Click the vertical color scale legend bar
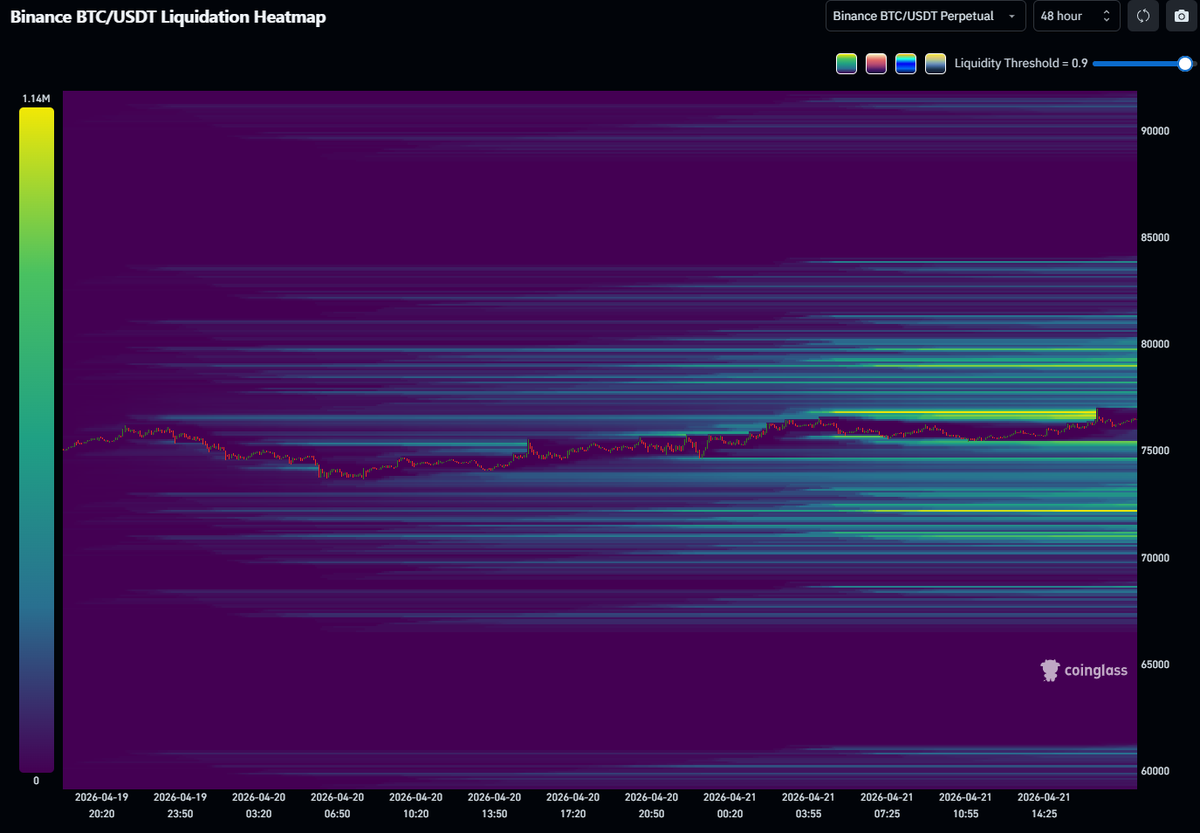1200x833 pixels. tap(36, 440)
